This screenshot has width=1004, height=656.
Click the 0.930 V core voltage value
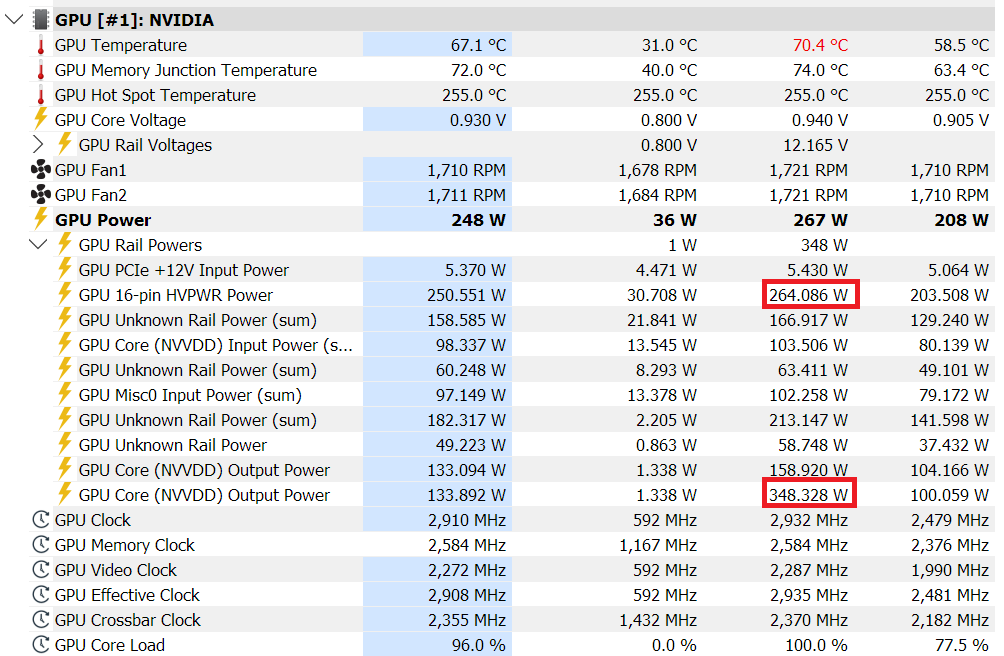click(478, 120)
